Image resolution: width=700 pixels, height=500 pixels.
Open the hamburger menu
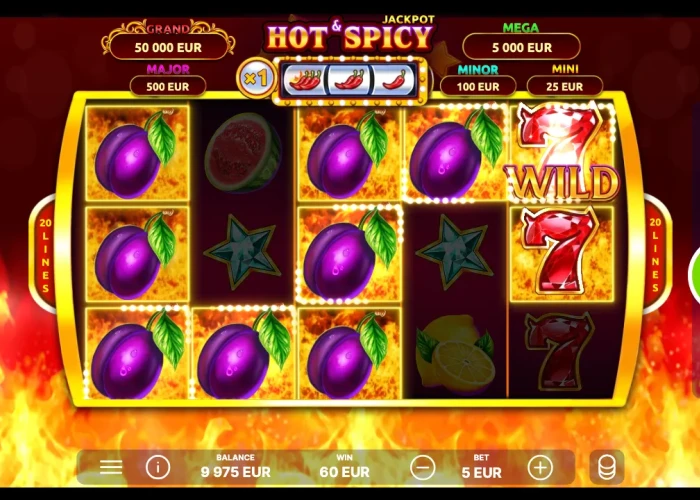click(111, 467)
